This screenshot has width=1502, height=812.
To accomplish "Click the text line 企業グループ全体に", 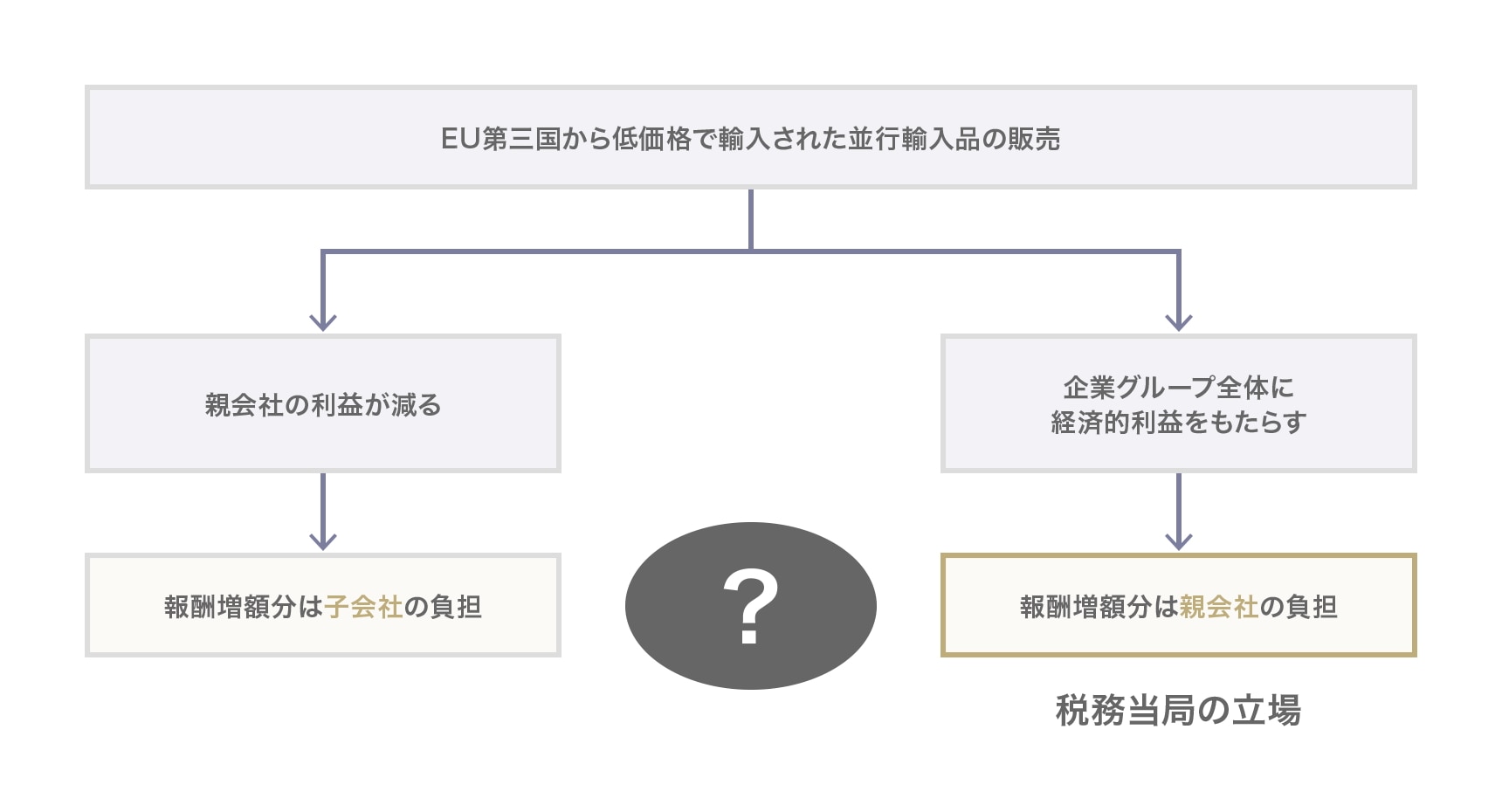I will pos(1179,387).
